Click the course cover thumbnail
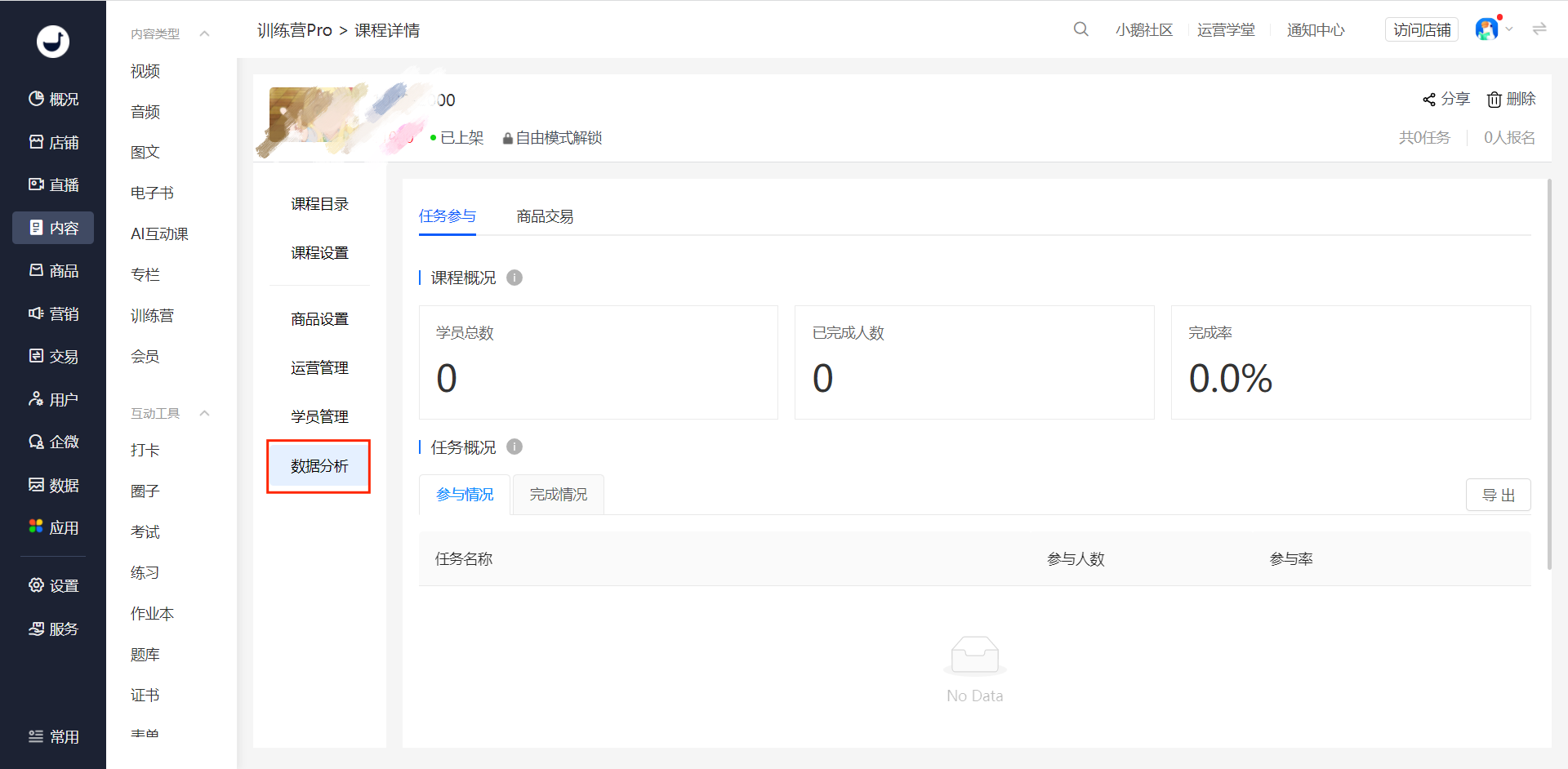This screenshot has width=1568, height=769. tap(320, 114)
